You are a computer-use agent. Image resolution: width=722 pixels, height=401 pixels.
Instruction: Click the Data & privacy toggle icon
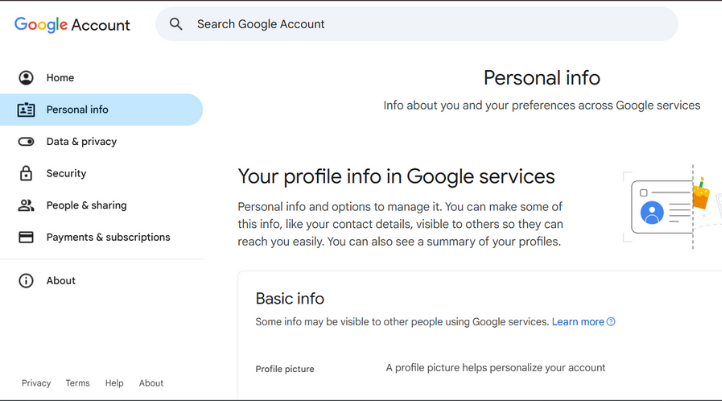click(26, 141)
